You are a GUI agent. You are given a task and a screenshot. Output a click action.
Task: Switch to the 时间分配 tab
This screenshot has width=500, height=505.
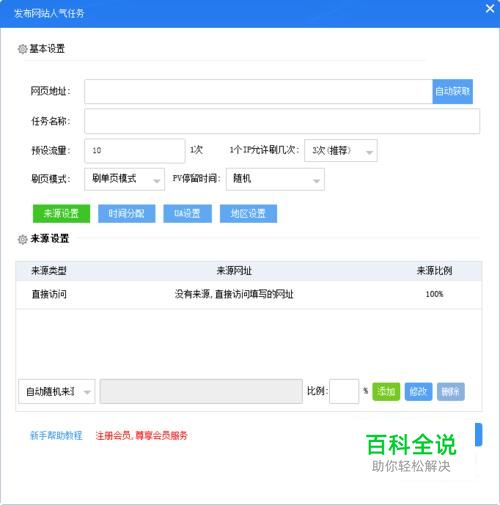click(126, 213)
